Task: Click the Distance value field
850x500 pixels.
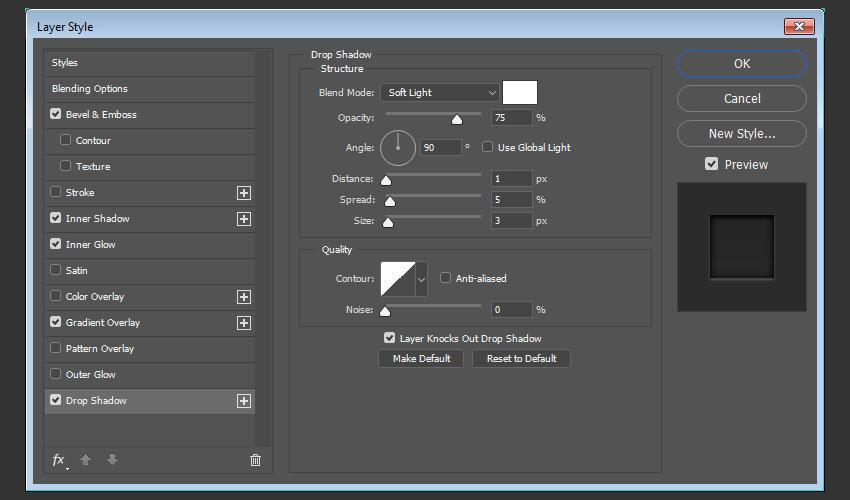Action: [512, 178]
